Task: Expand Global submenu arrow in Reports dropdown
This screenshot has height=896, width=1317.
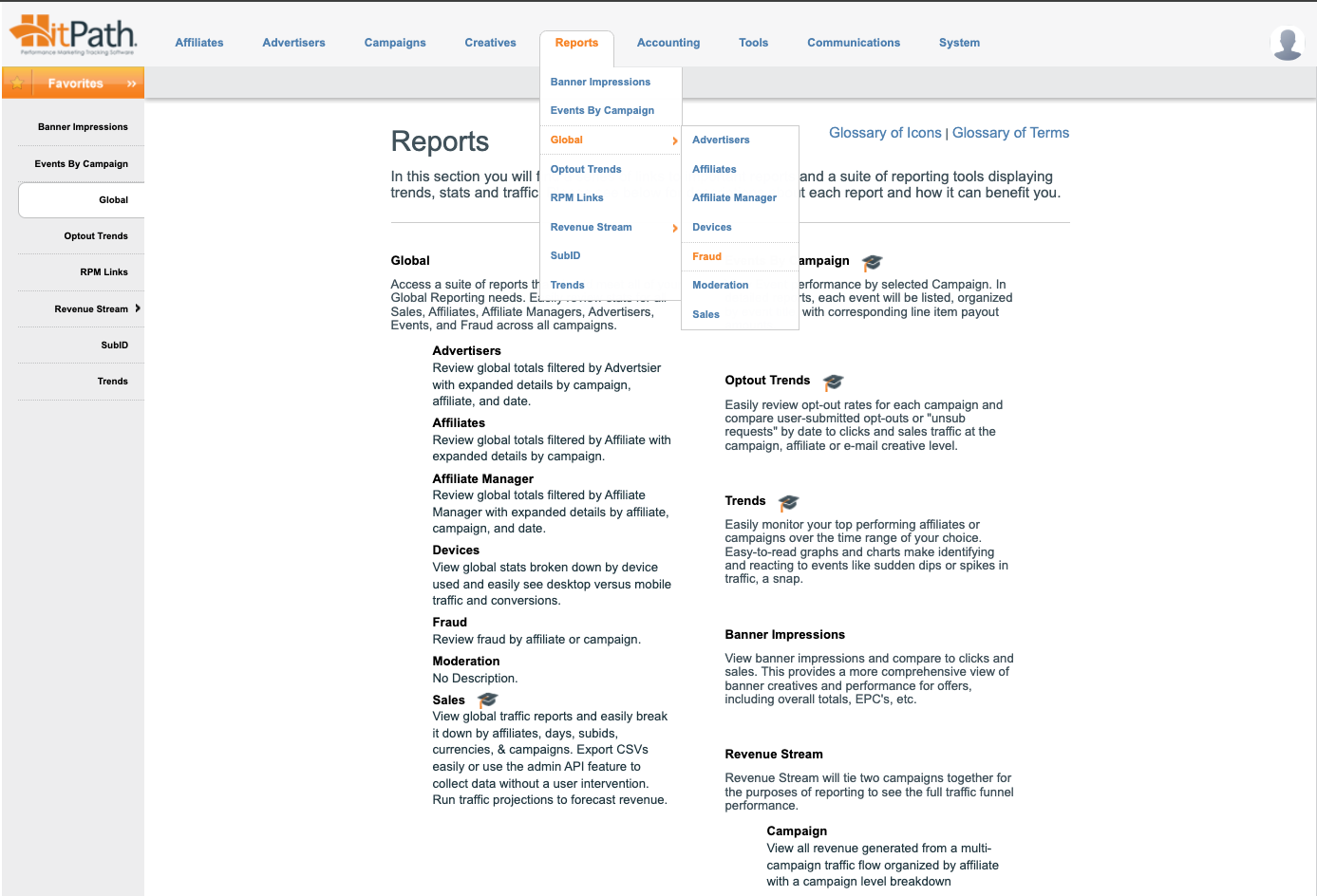Action: coord(675,140)
